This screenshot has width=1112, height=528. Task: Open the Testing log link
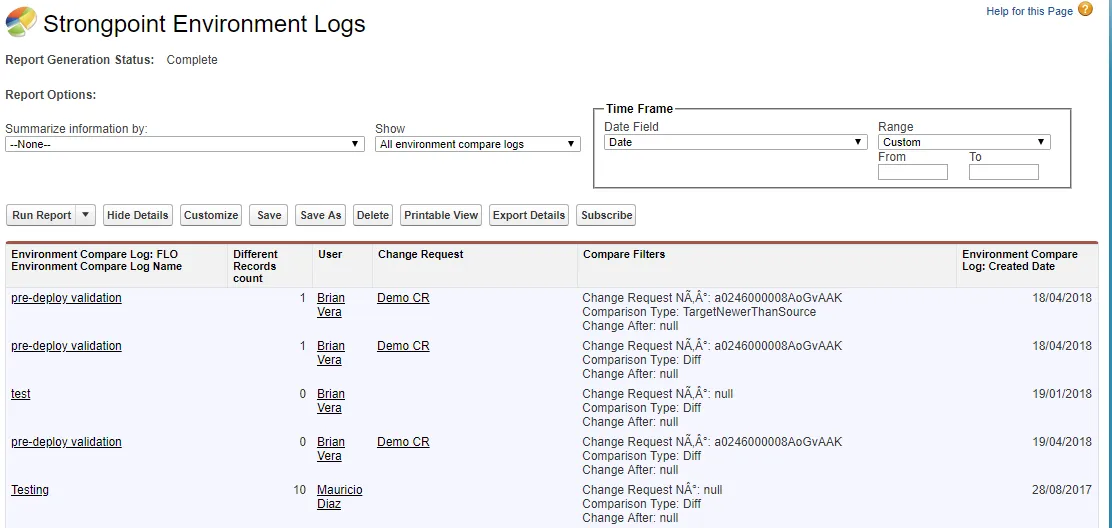coord(30,489)
